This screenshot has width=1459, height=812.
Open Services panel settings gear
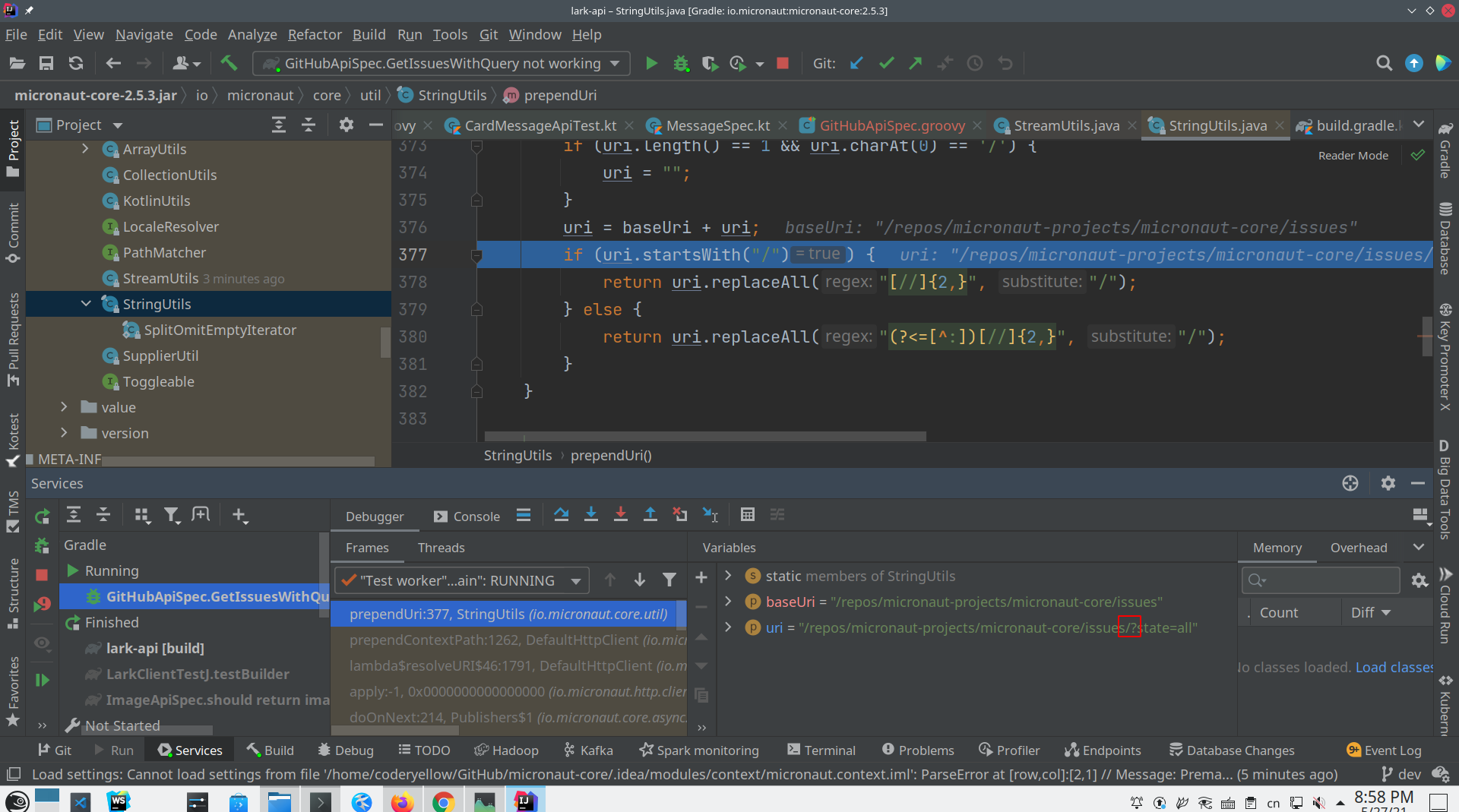pyautogui.click(x=1388, y=483)
